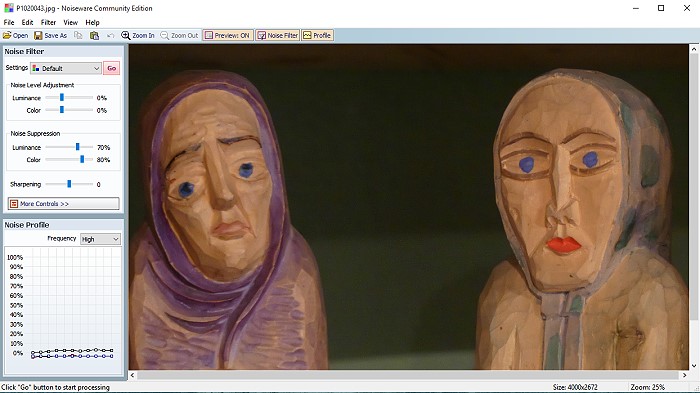
Task: Open the Settings Default dropdown
Action: pos(66,68)
